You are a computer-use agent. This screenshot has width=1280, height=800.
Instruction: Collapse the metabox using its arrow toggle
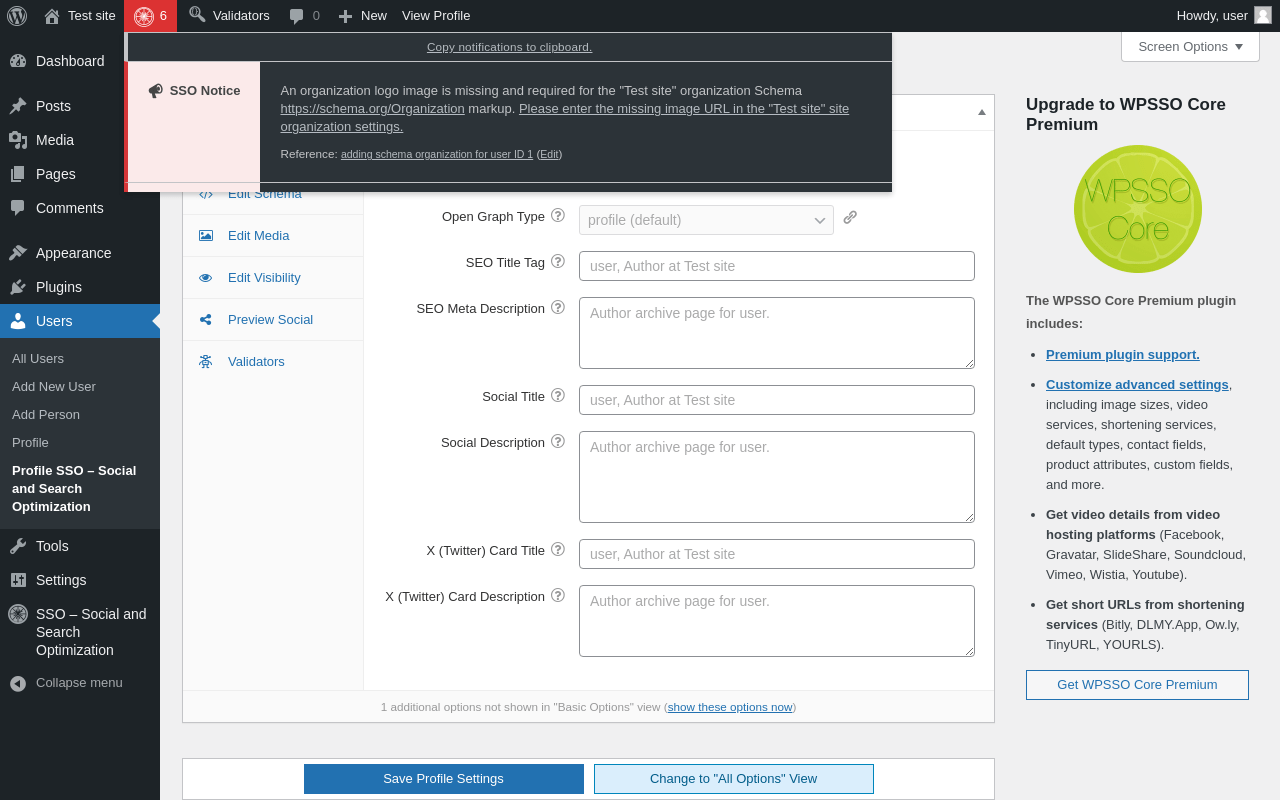982,112
